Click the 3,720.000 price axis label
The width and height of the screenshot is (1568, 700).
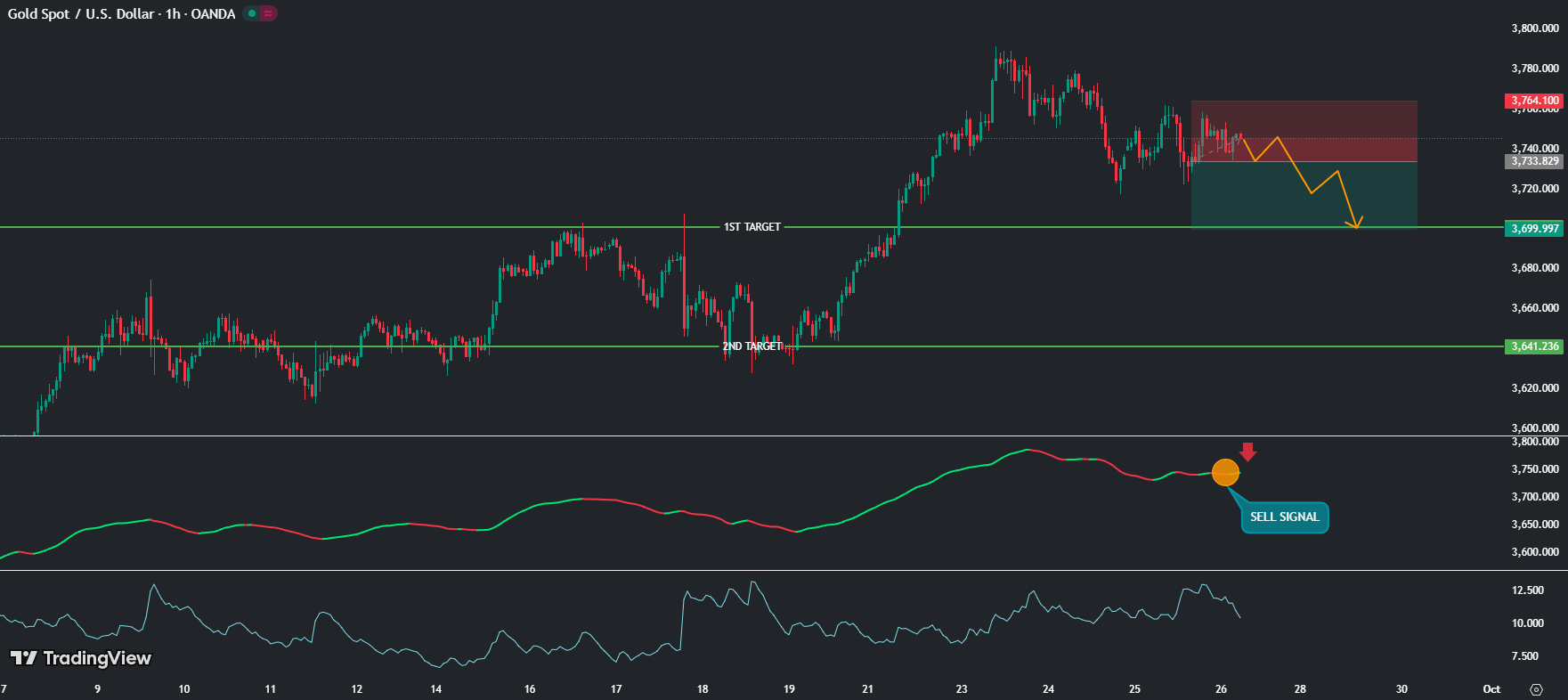(x=1535, y=189)
